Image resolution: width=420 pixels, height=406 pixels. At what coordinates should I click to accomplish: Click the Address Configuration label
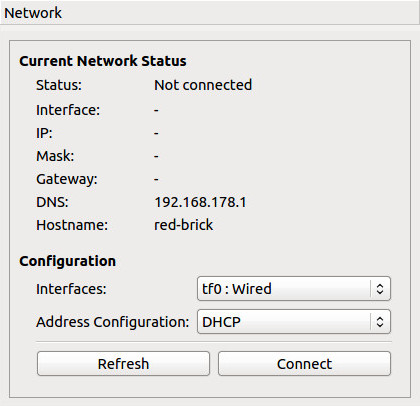(113, 322)
